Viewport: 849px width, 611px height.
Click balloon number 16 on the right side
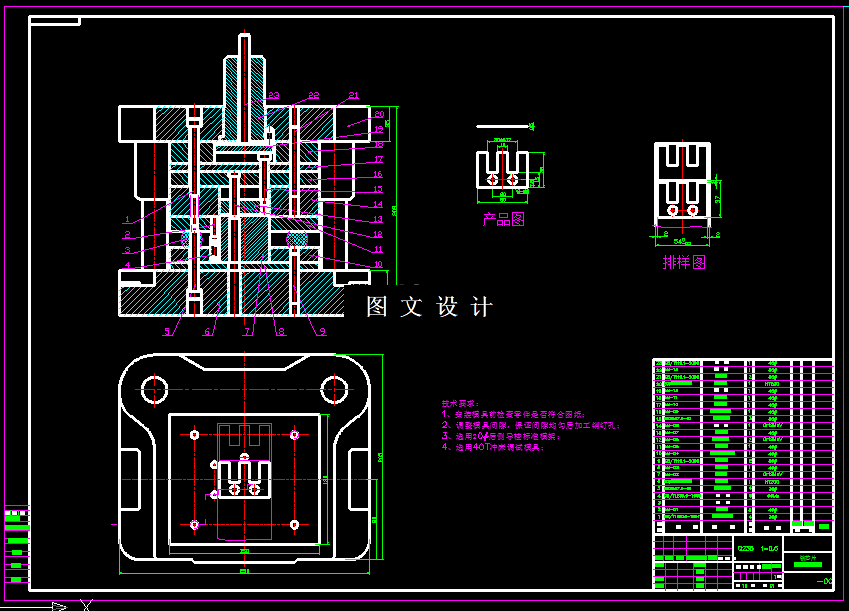[x=377, y=173]
